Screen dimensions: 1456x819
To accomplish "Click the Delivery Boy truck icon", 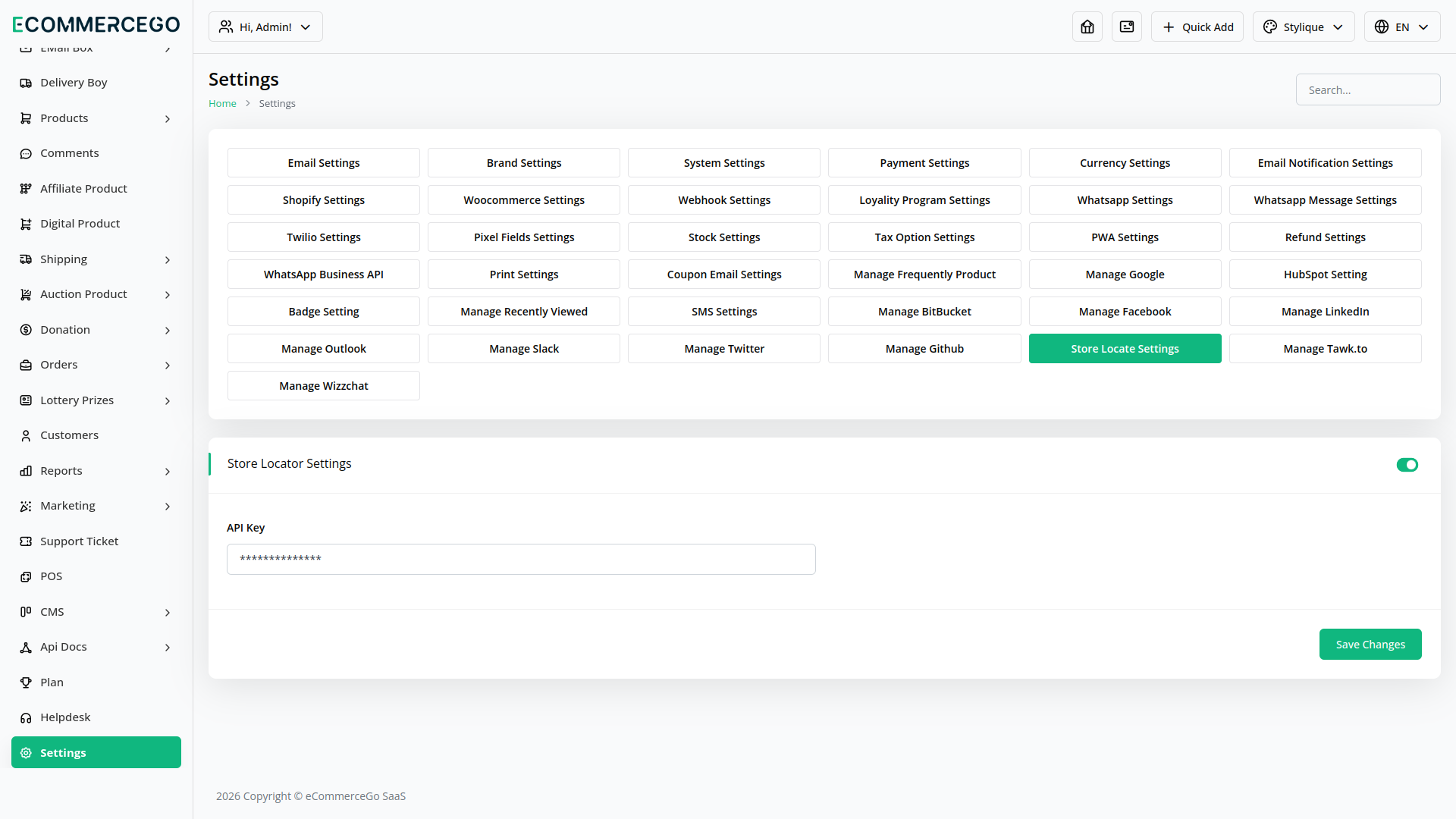I will 26,83.
